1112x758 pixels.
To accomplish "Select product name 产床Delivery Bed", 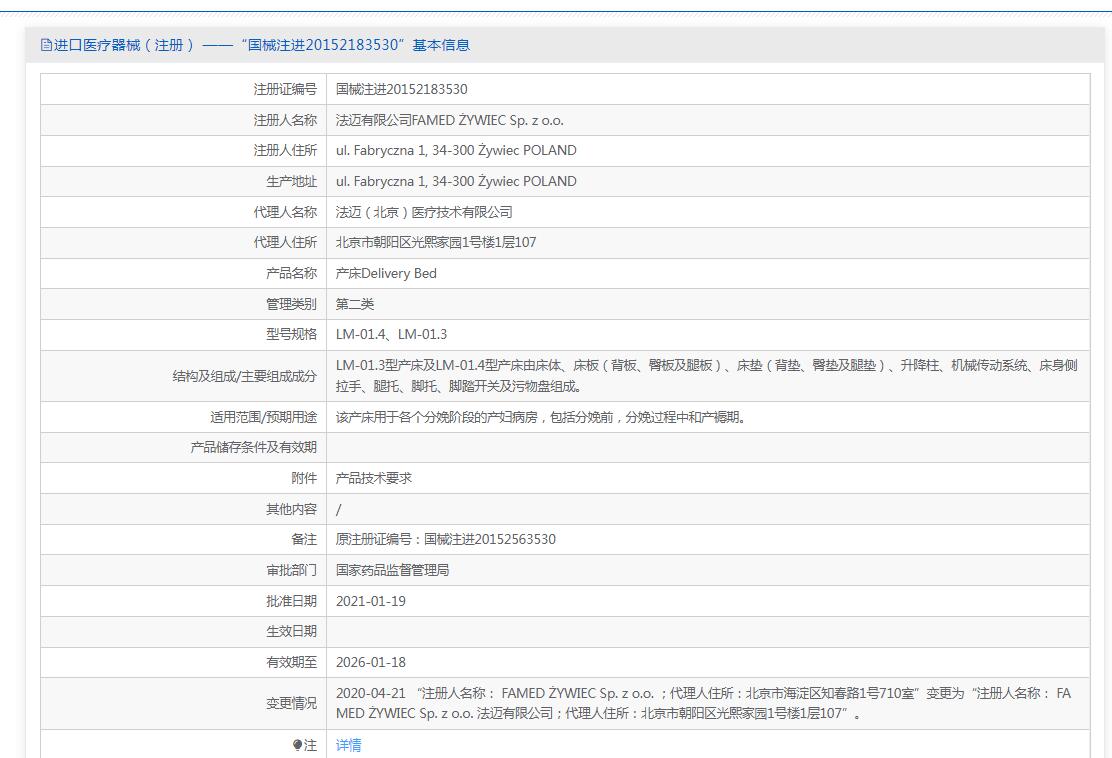I will 386,273.
